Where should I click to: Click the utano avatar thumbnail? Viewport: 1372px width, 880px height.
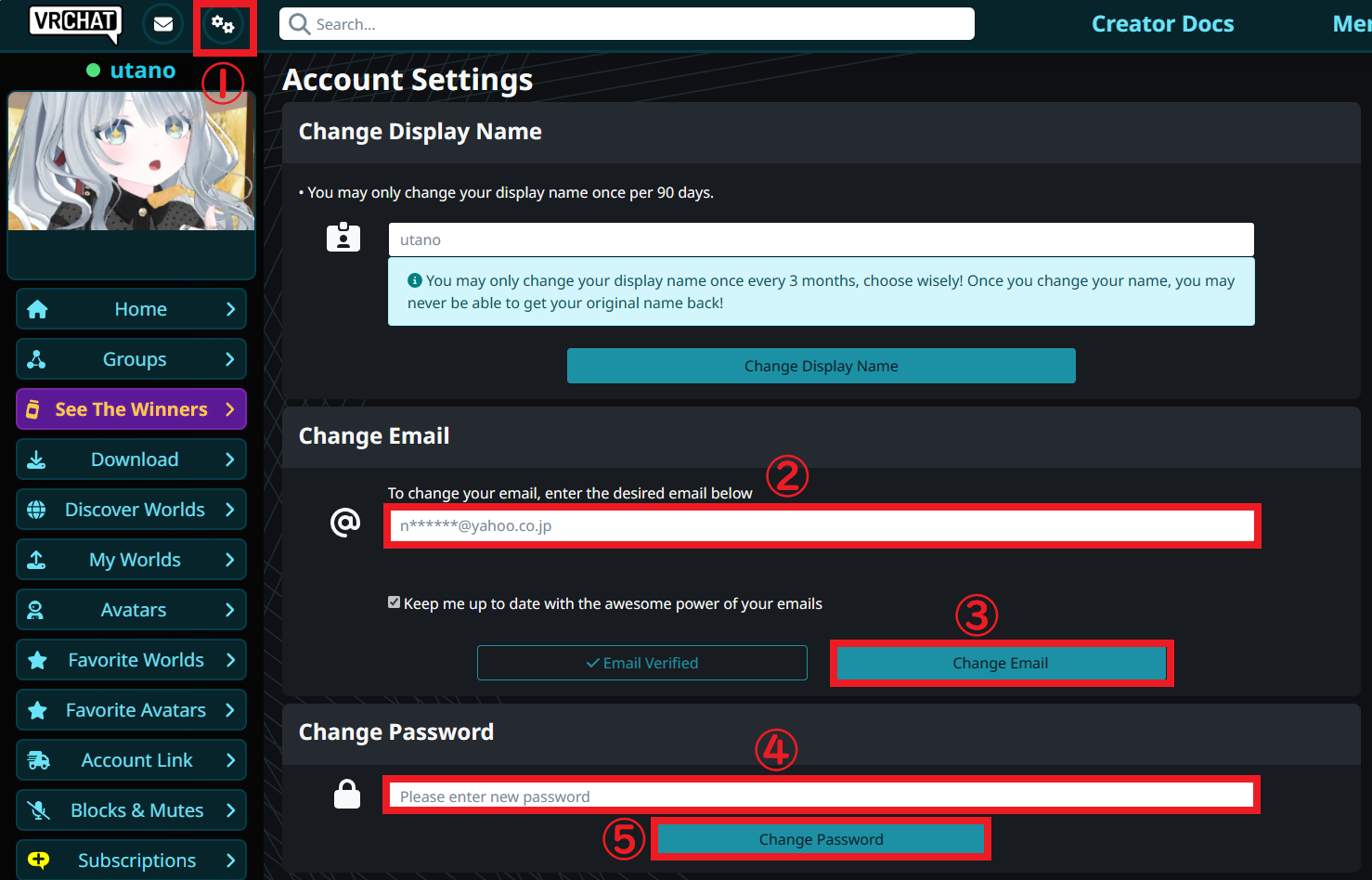(131, 161)
